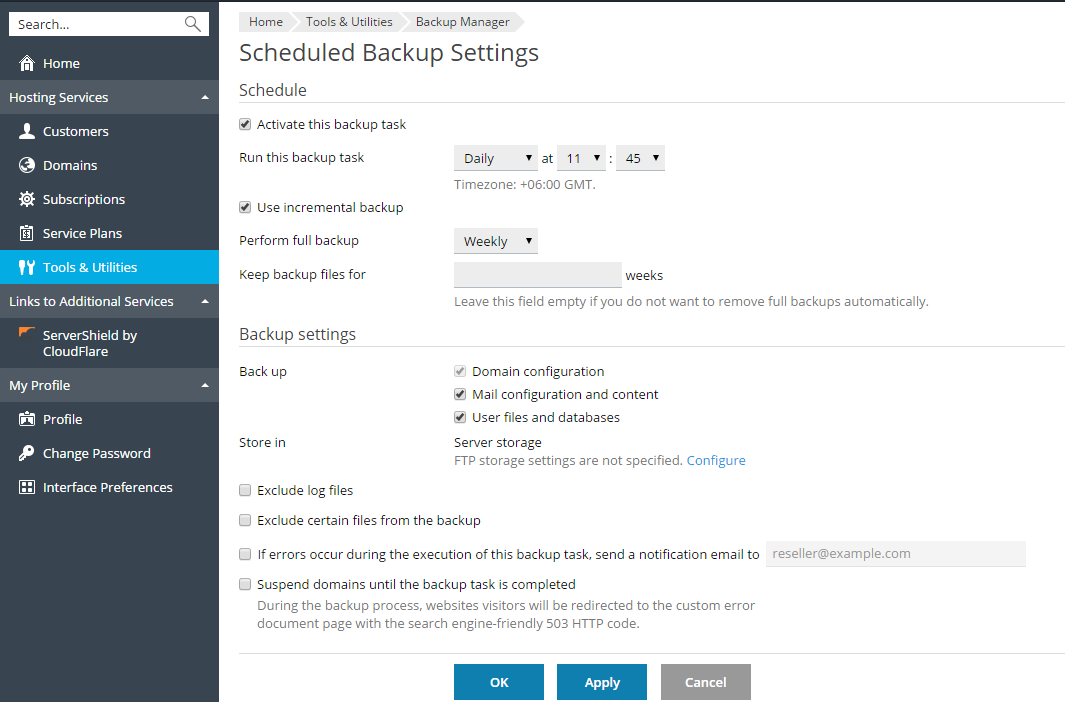Image resolution: width=1065 pixels, height=702 pixels.
Task: Uncheck Activate this backup task
Action: [245, 125]
